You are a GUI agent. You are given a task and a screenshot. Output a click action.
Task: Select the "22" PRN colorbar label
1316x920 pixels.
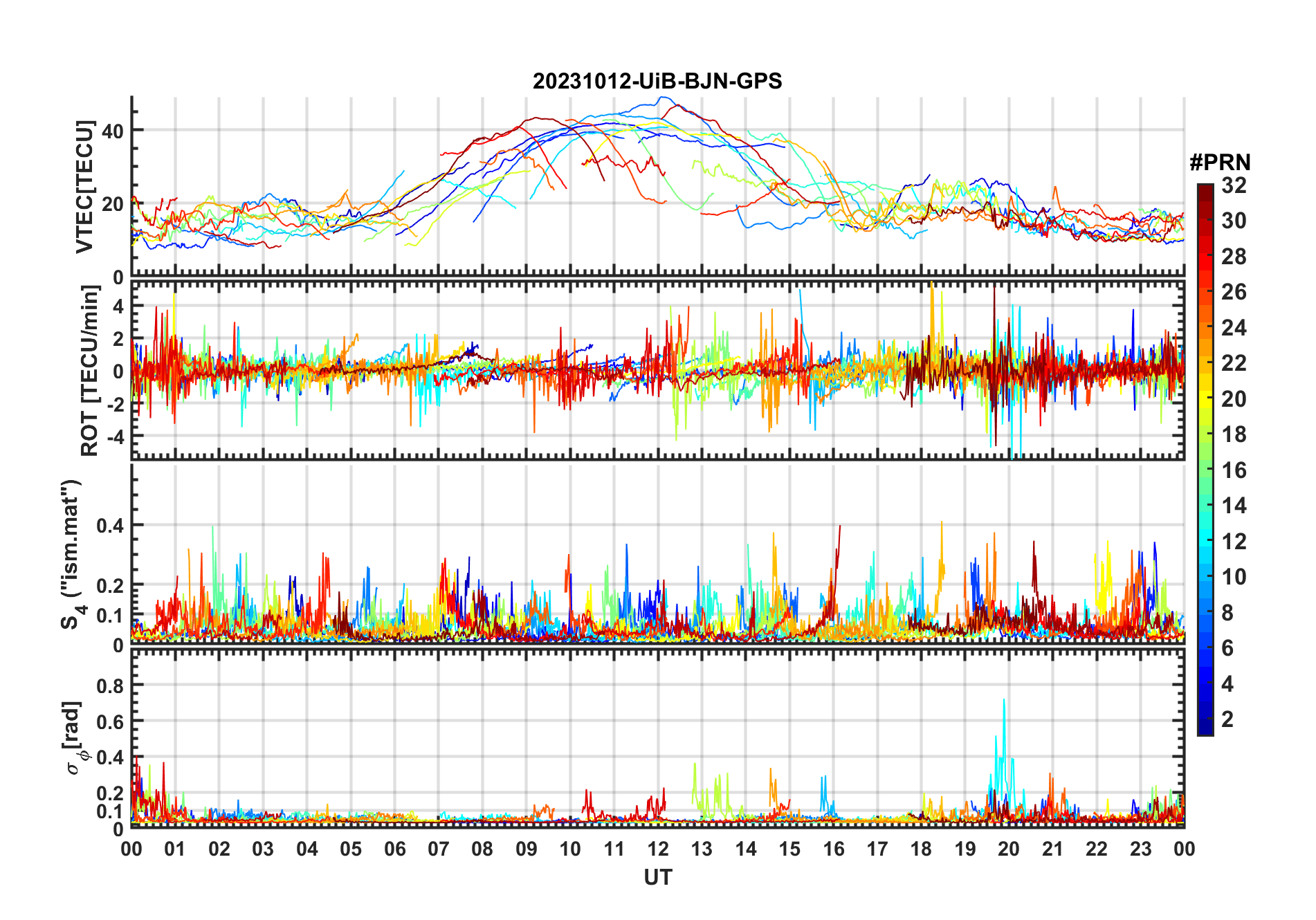[1234, 362]
